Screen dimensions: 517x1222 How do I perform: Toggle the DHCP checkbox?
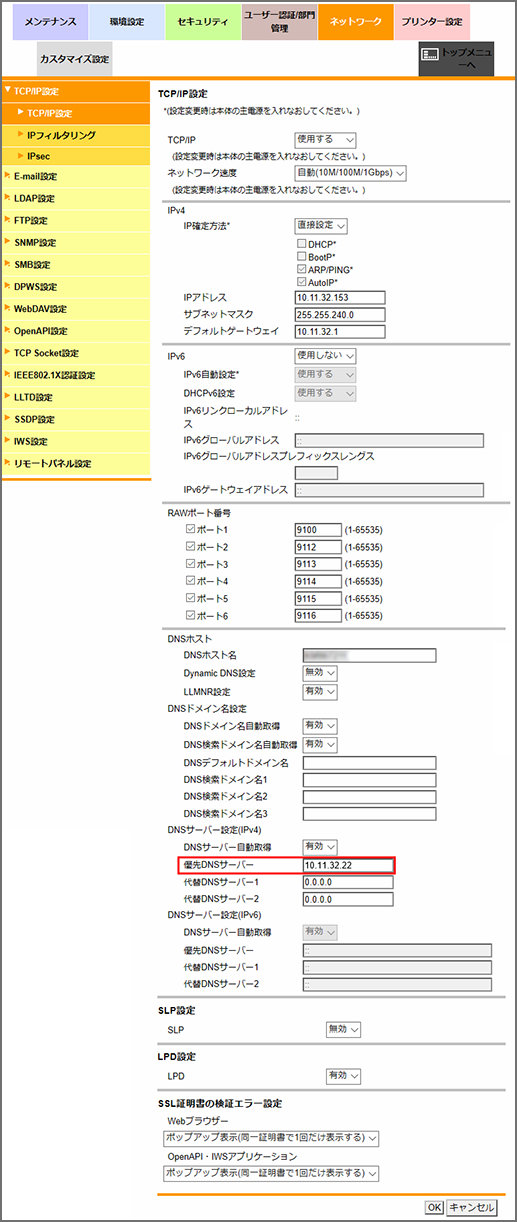[x=301, y=244]
